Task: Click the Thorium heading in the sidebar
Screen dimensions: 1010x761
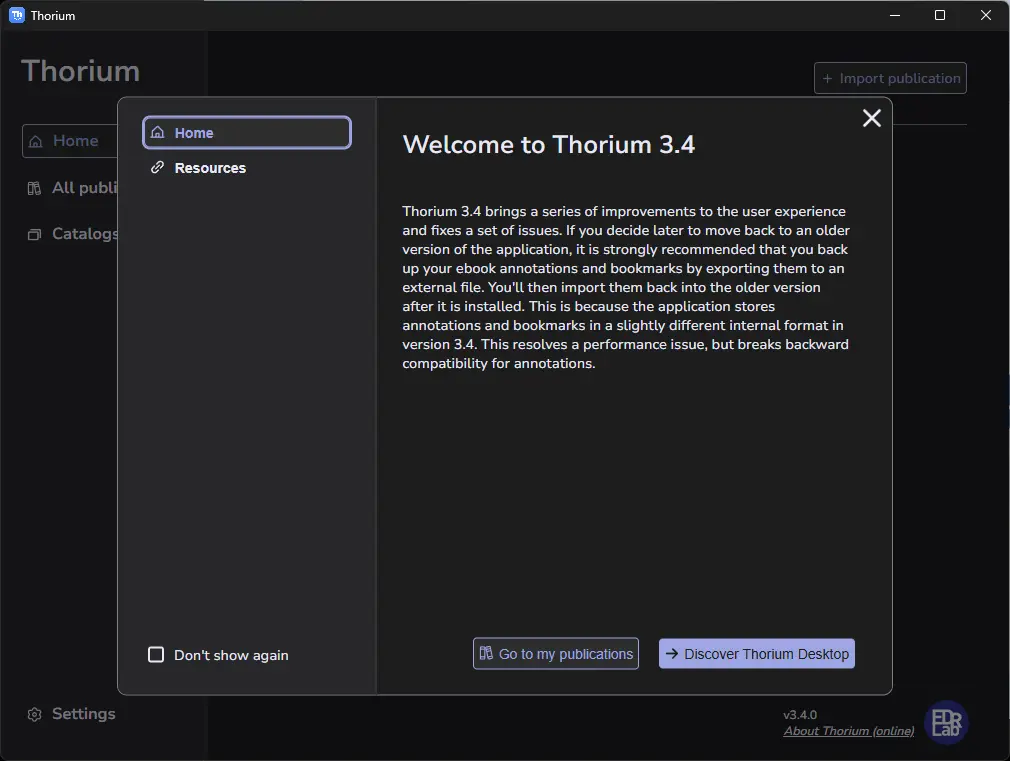Action: click(81, 71)
